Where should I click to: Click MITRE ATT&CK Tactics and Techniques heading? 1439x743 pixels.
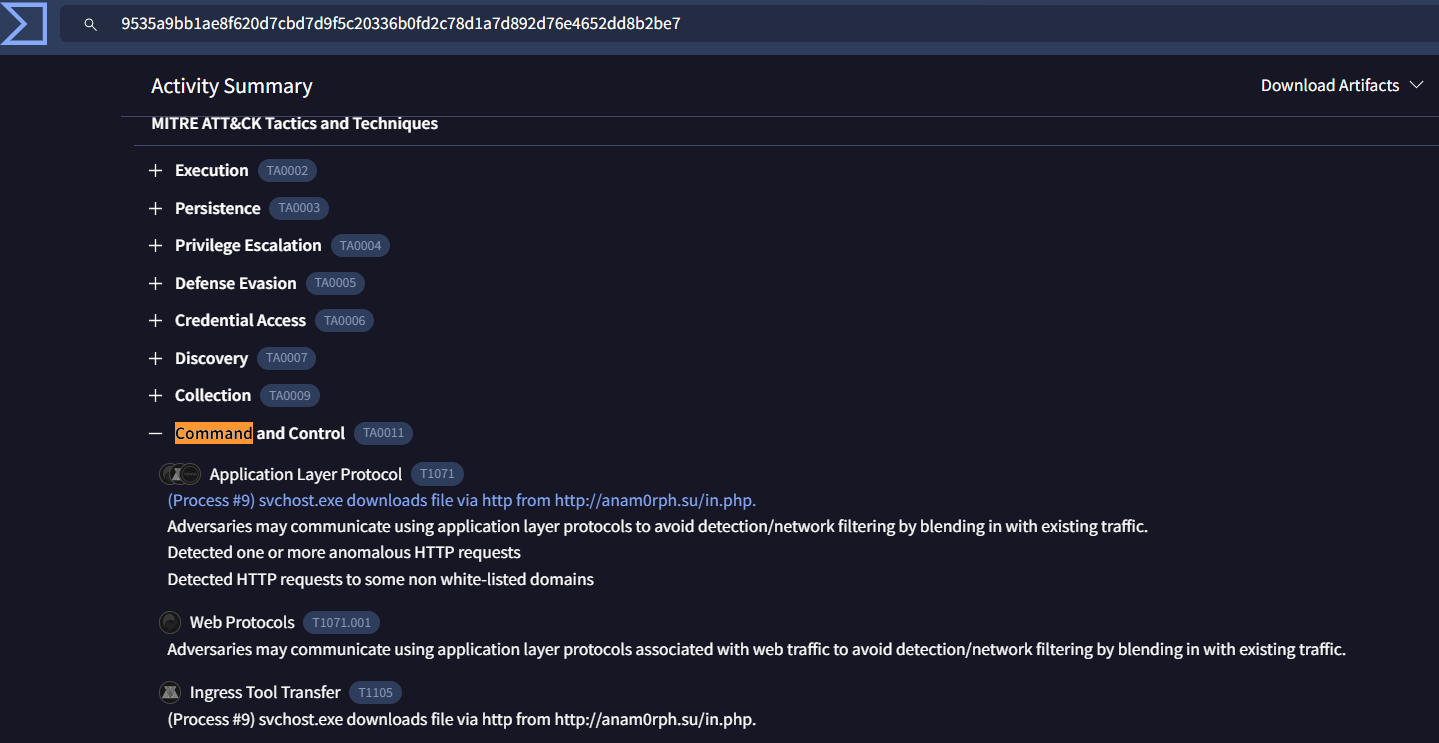[x=294, y=124]
